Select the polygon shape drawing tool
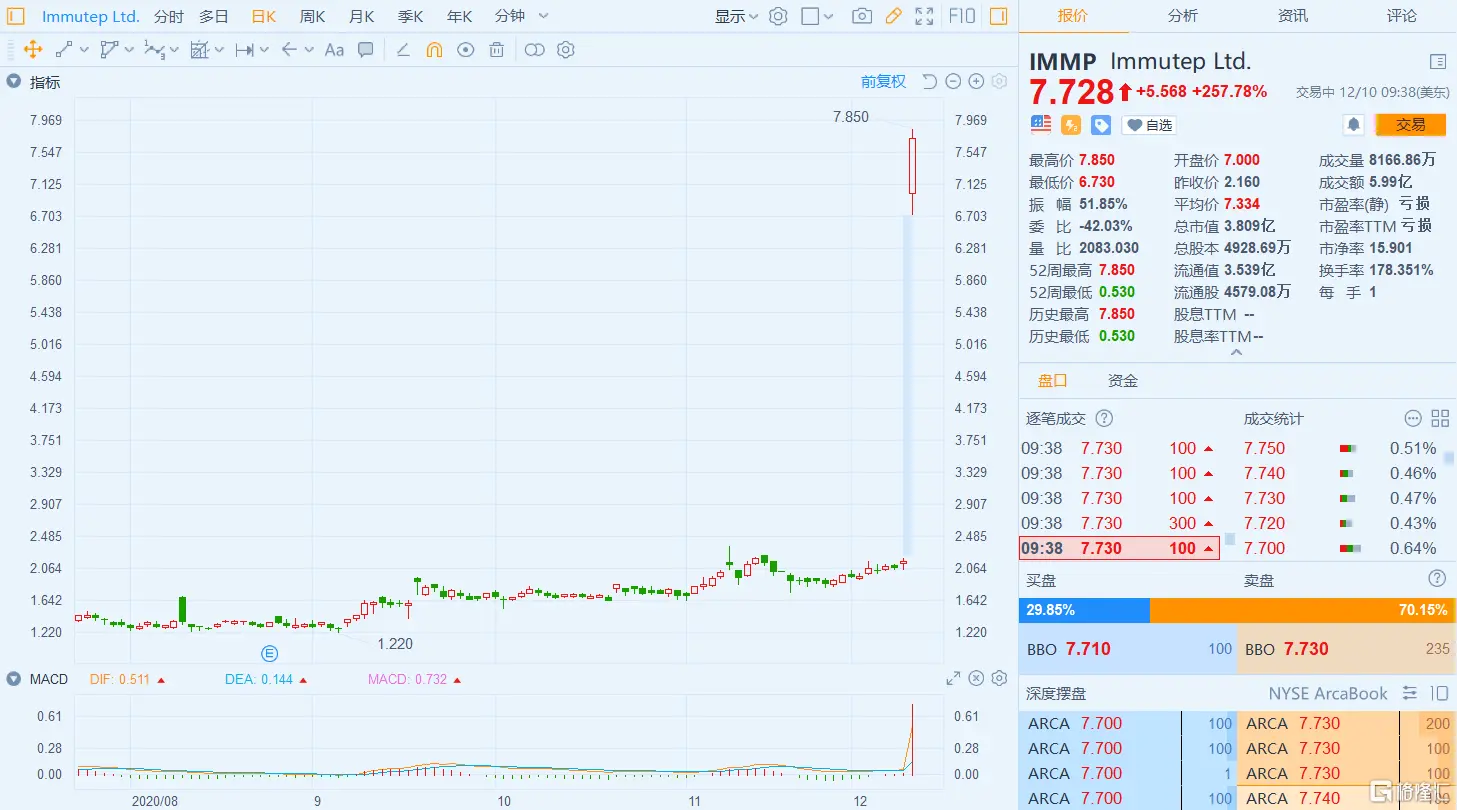 (110, 49)
